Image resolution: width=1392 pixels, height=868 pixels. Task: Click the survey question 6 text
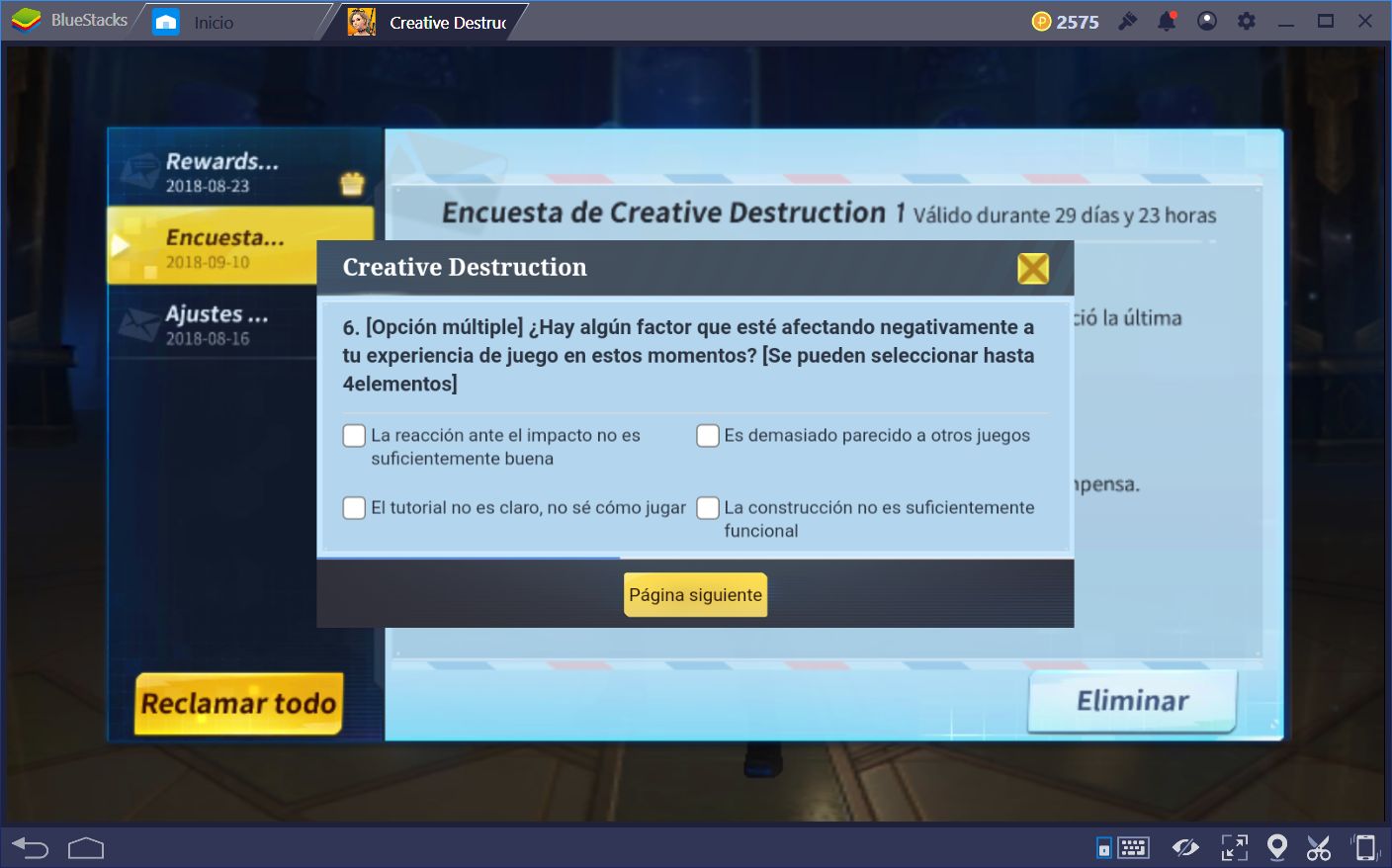pos(688,355)
